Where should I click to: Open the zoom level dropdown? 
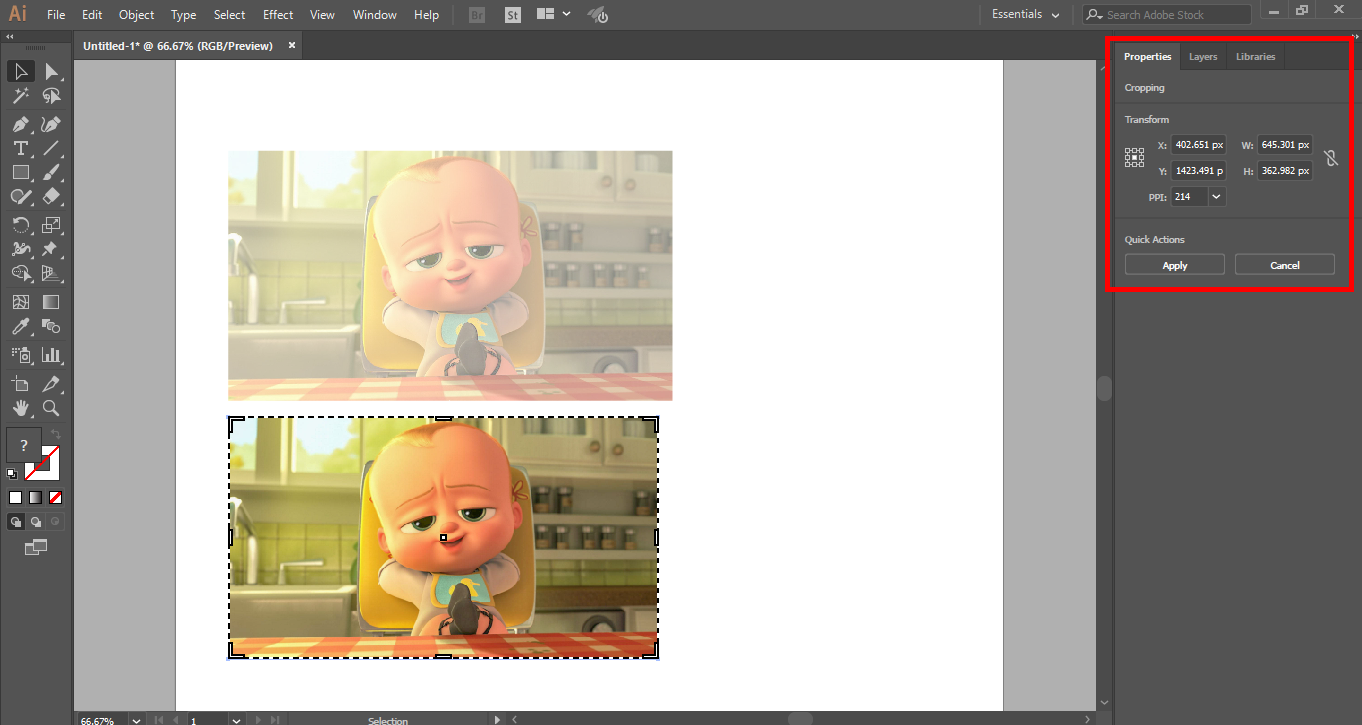point(135,720)
